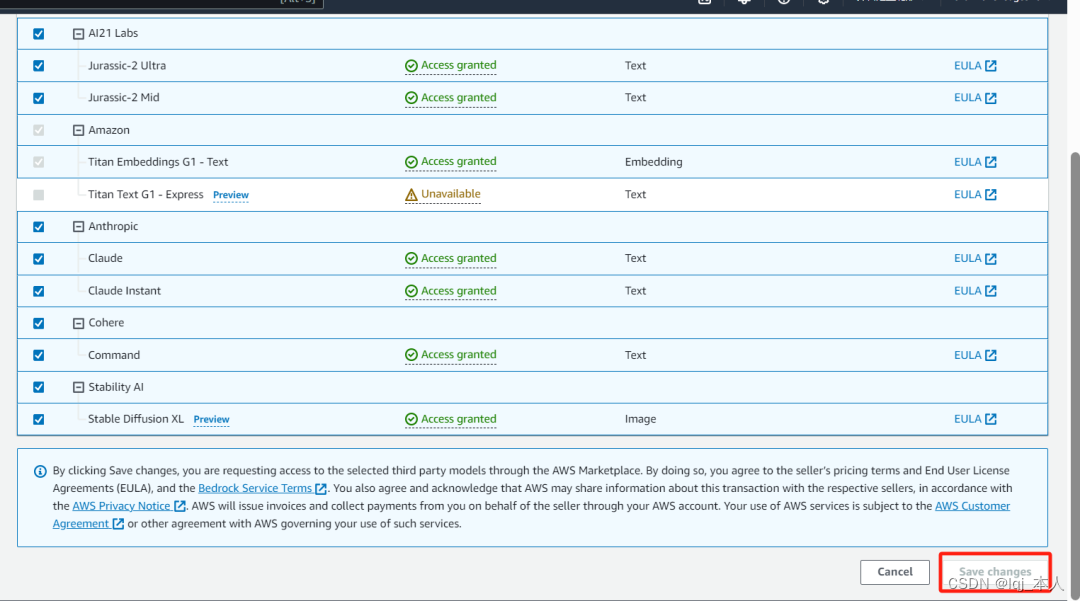Collapse the Stability AI group

pyautogui.click(x=79, y=388)
